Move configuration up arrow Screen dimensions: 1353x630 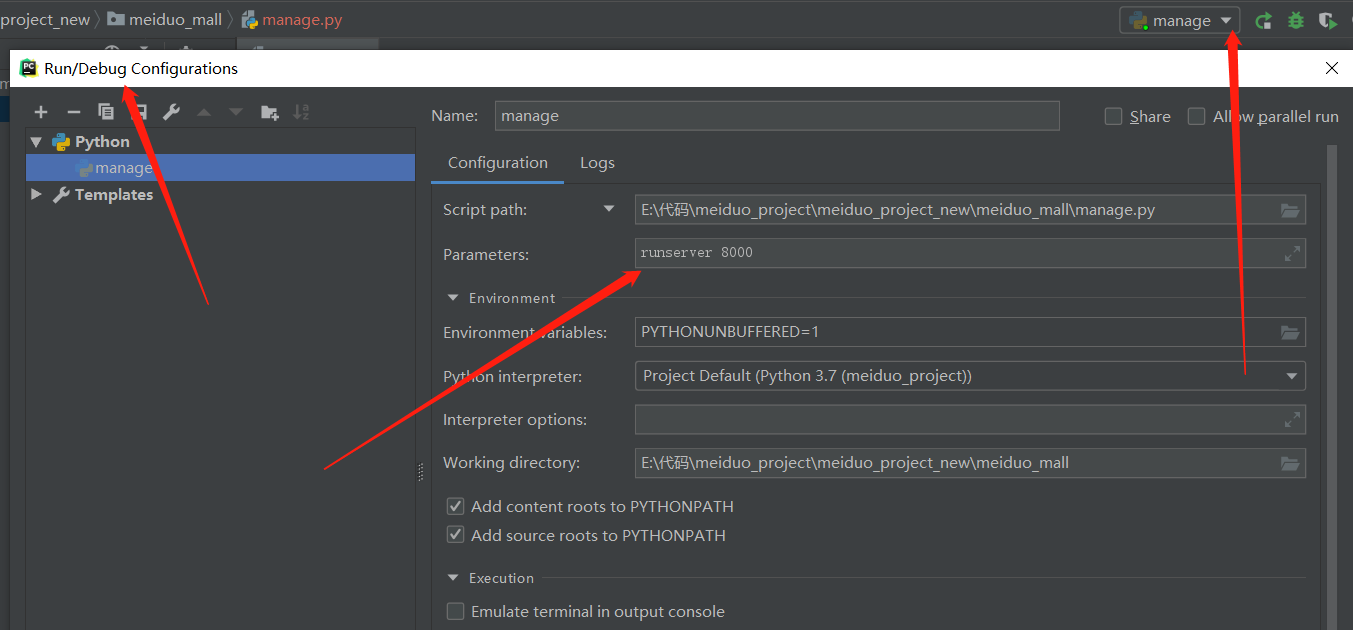click(x=204, y=112)
